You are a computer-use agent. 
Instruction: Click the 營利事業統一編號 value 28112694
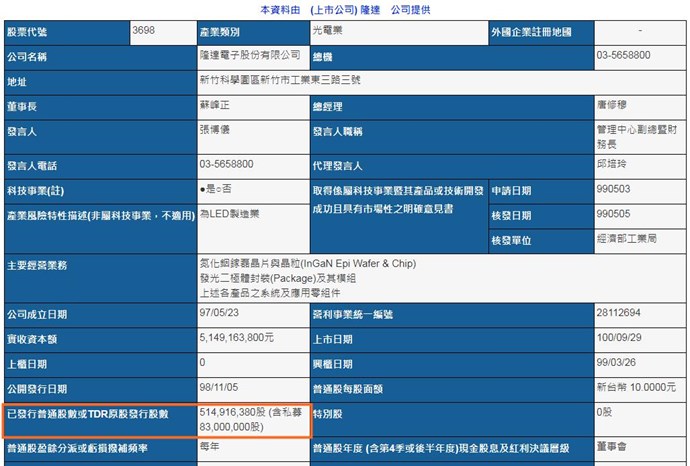(617, 314)
